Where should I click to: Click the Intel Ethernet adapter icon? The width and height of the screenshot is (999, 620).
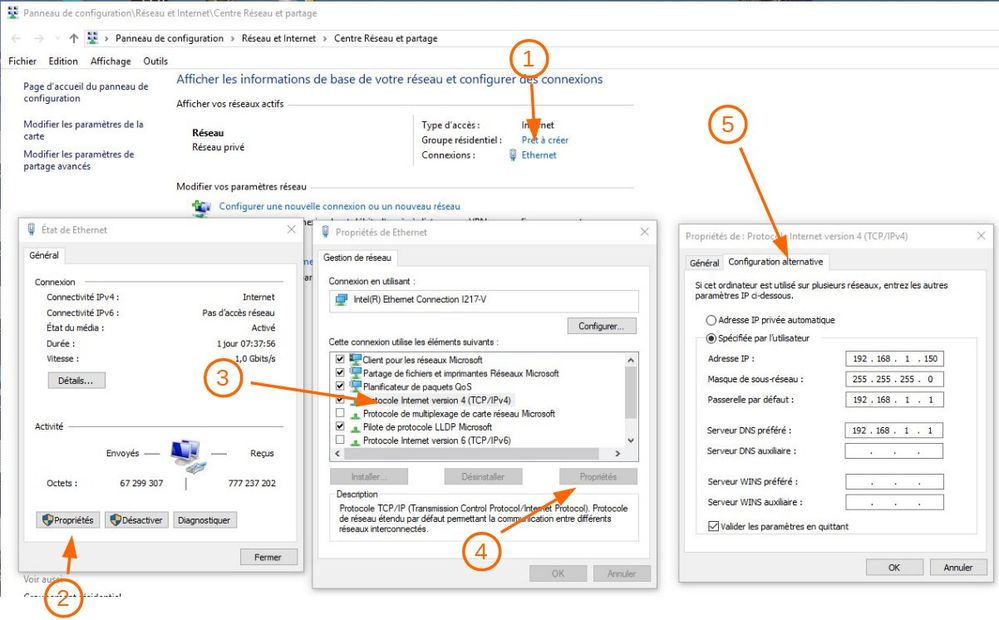click(x=341, y=299)
